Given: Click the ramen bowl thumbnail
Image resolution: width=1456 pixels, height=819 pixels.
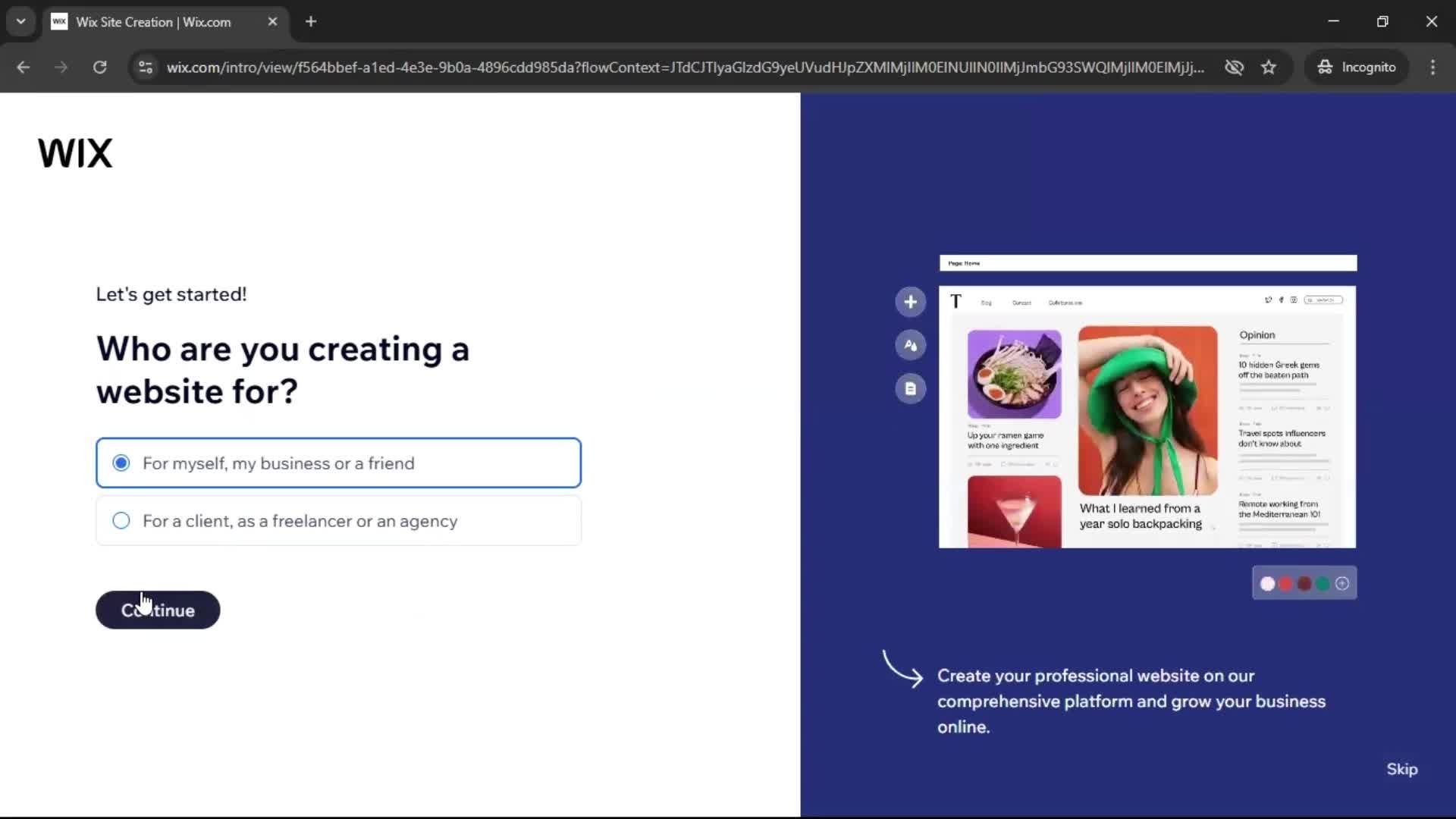Looking at the screenshot, I should pos(1014,374).
